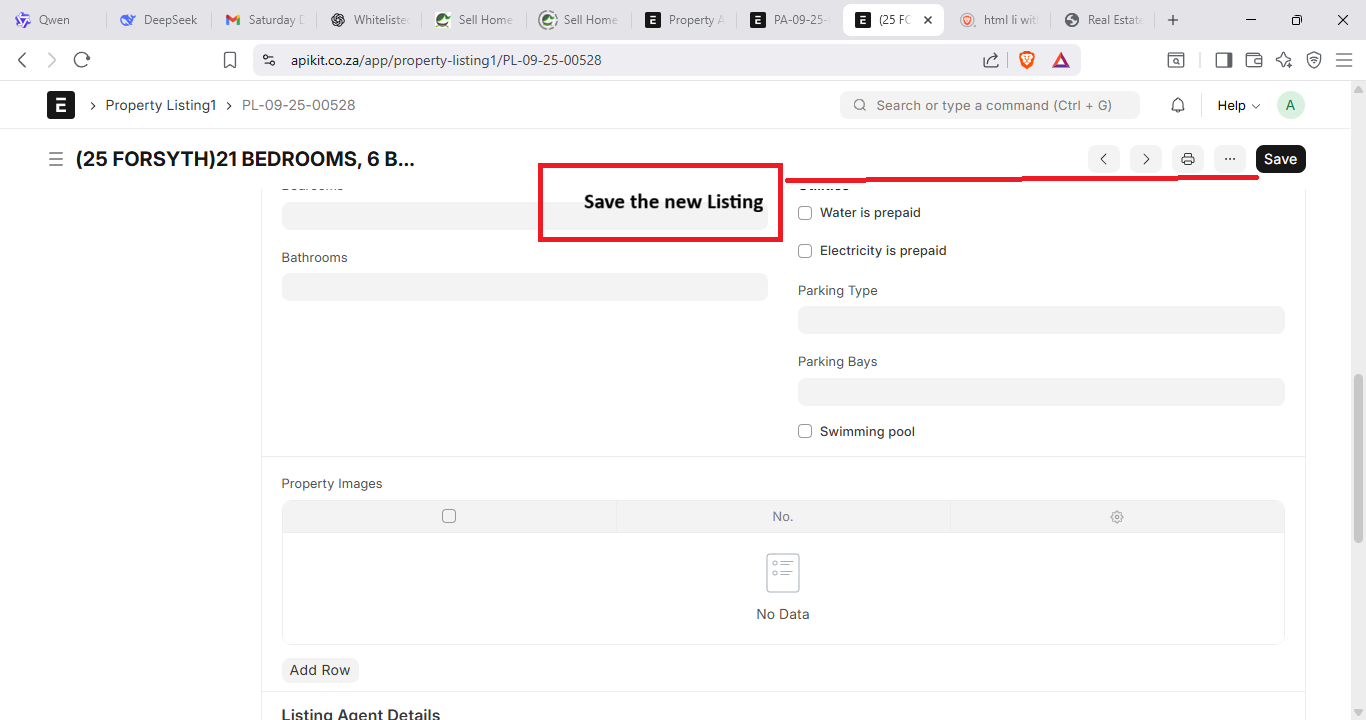The width and height of the screenshot is (1366, 720).
Task: Select all rows in Property Images table
Action: pos(449,517)
